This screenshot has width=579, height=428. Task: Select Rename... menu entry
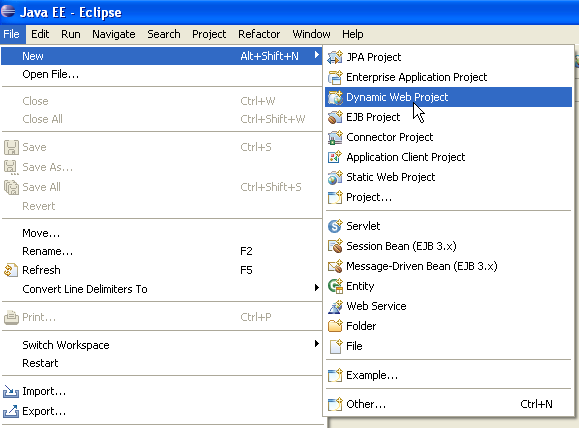pos(162,251)
